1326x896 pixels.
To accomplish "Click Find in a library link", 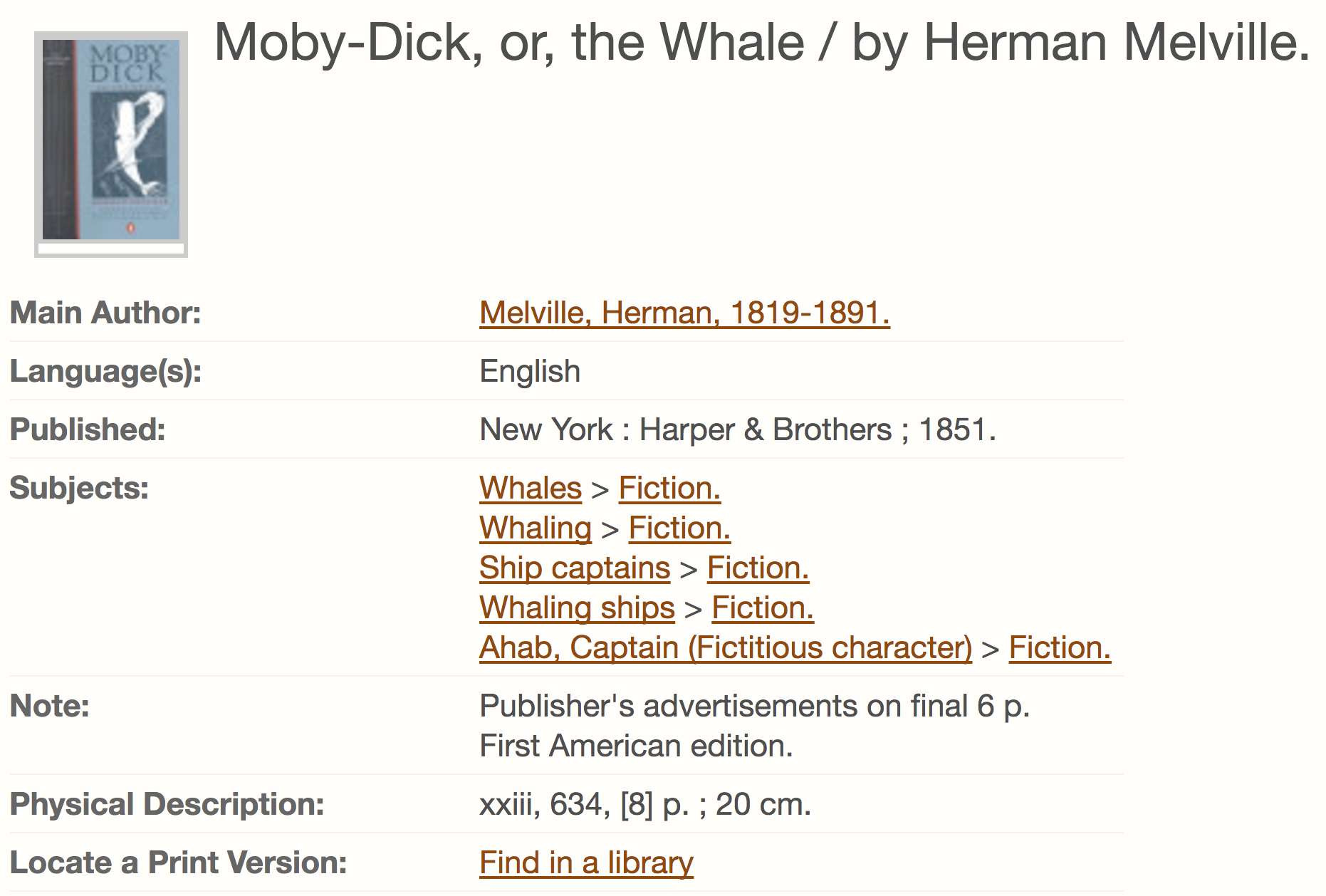I will pos(585,863).
